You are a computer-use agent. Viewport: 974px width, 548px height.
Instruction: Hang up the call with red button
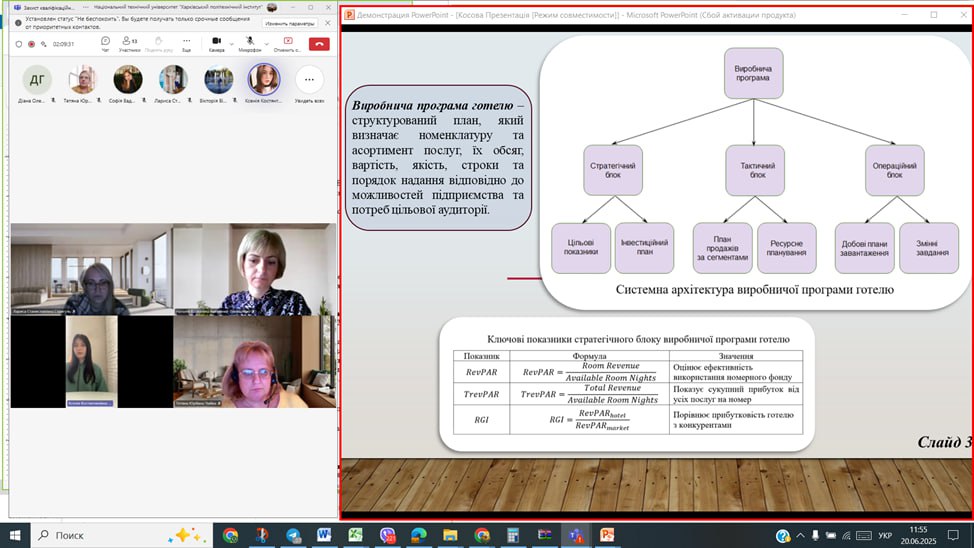[x=319, y=43]
